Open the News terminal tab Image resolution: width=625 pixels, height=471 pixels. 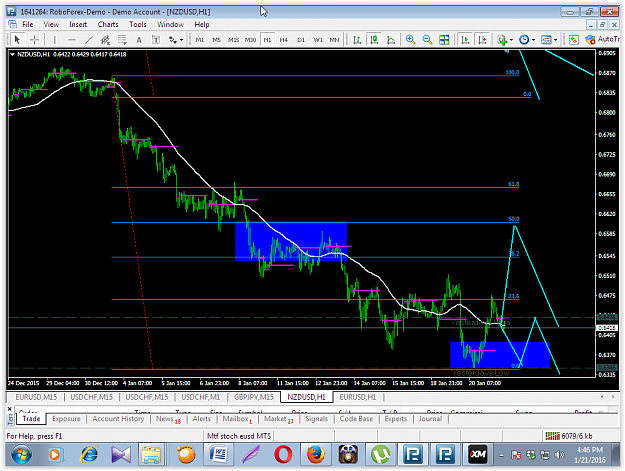point(168,419)
